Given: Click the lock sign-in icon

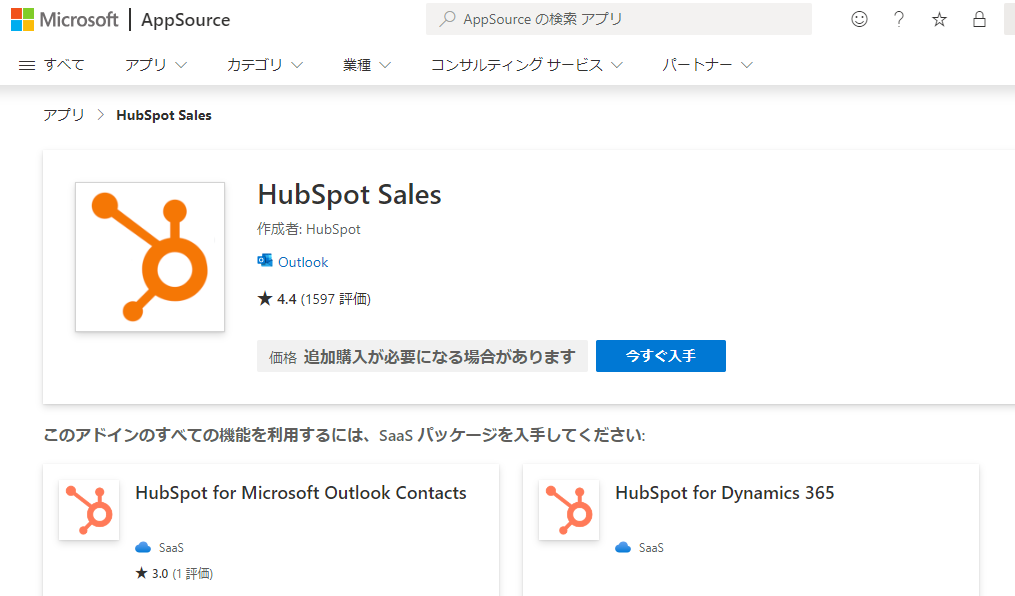Looking at the screenshot, I should click(x=979, y=19).
